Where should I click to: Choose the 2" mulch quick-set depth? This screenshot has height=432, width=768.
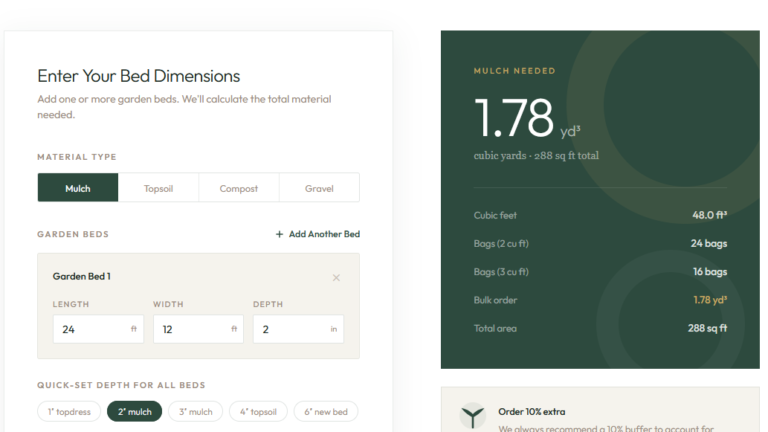point(135,411)
